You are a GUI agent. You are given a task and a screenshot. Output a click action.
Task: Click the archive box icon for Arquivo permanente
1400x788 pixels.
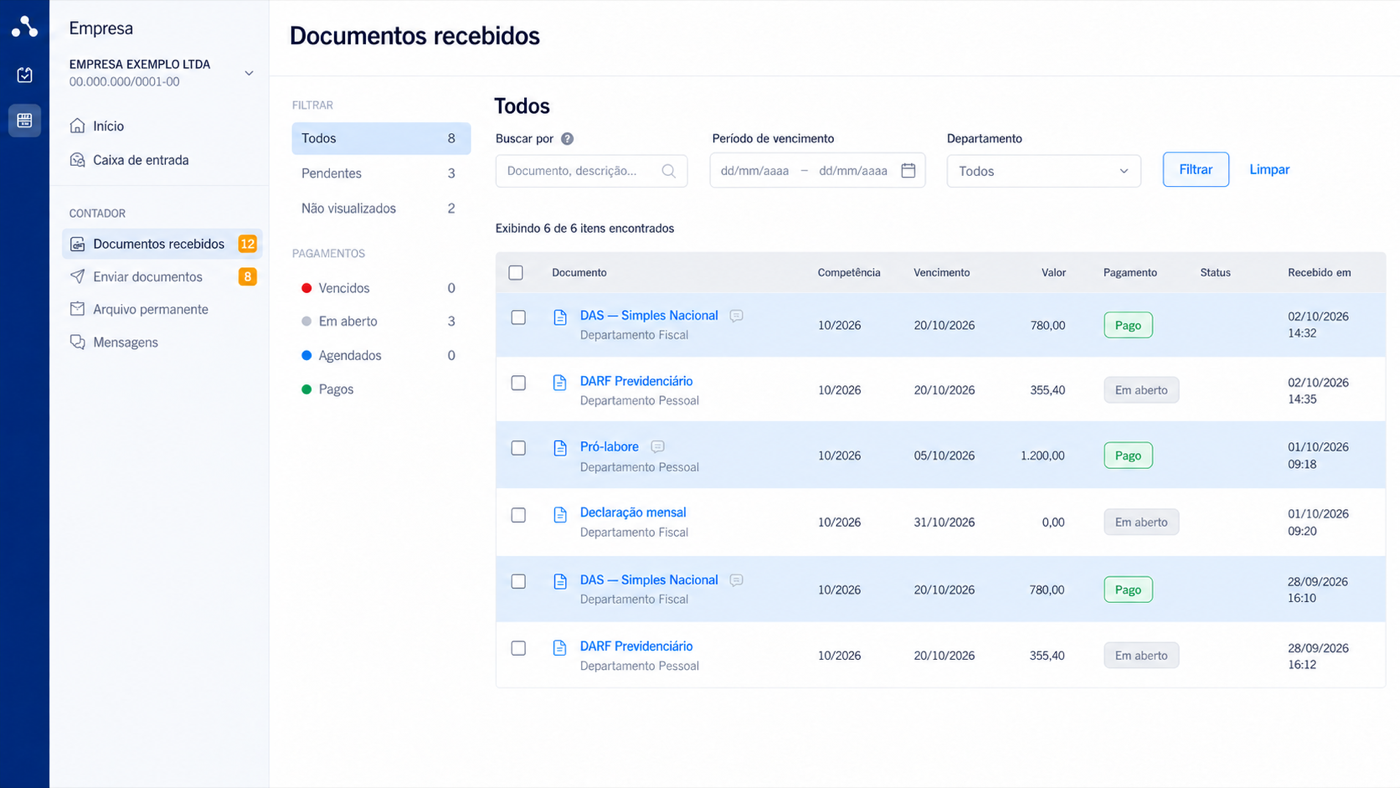point(77,309)
